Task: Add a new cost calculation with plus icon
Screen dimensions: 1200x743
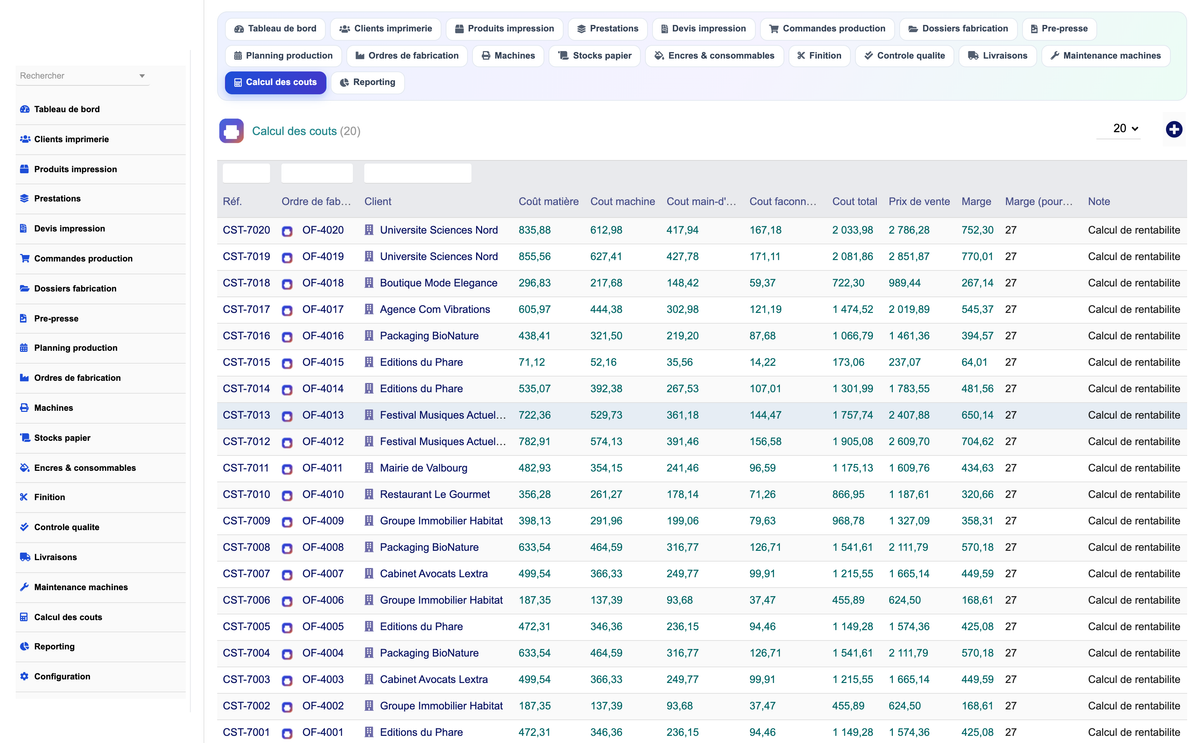Action: coord(1174,129)
